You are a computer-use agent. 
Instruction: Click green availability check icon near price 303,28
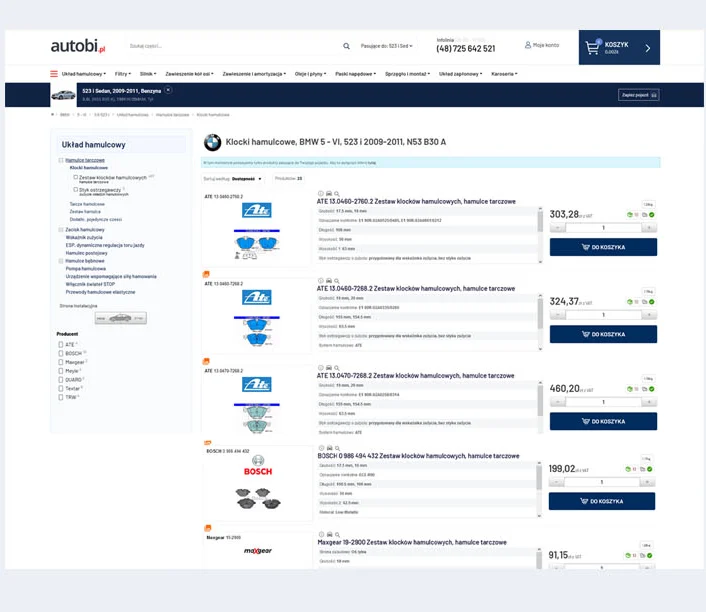[x=652, y=215]
